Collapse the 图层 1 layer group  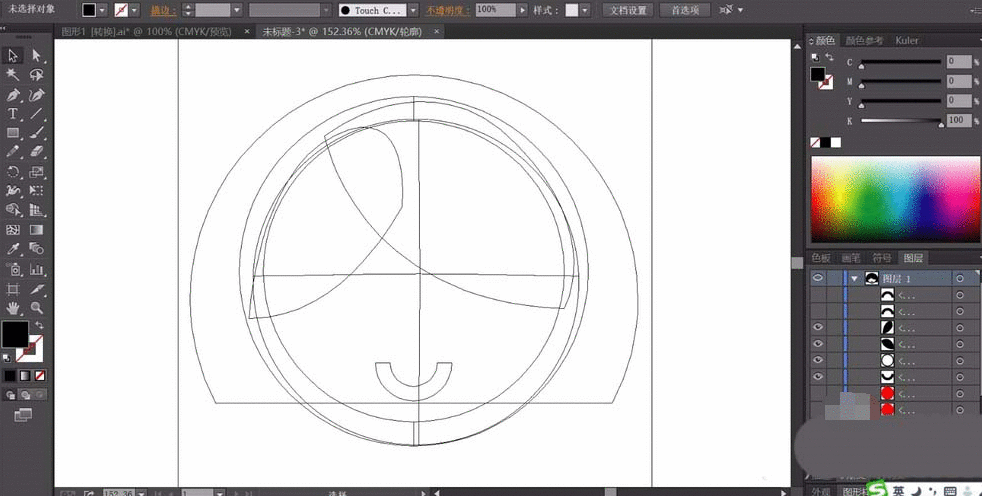pyautogui.click(x=854, y=279)
